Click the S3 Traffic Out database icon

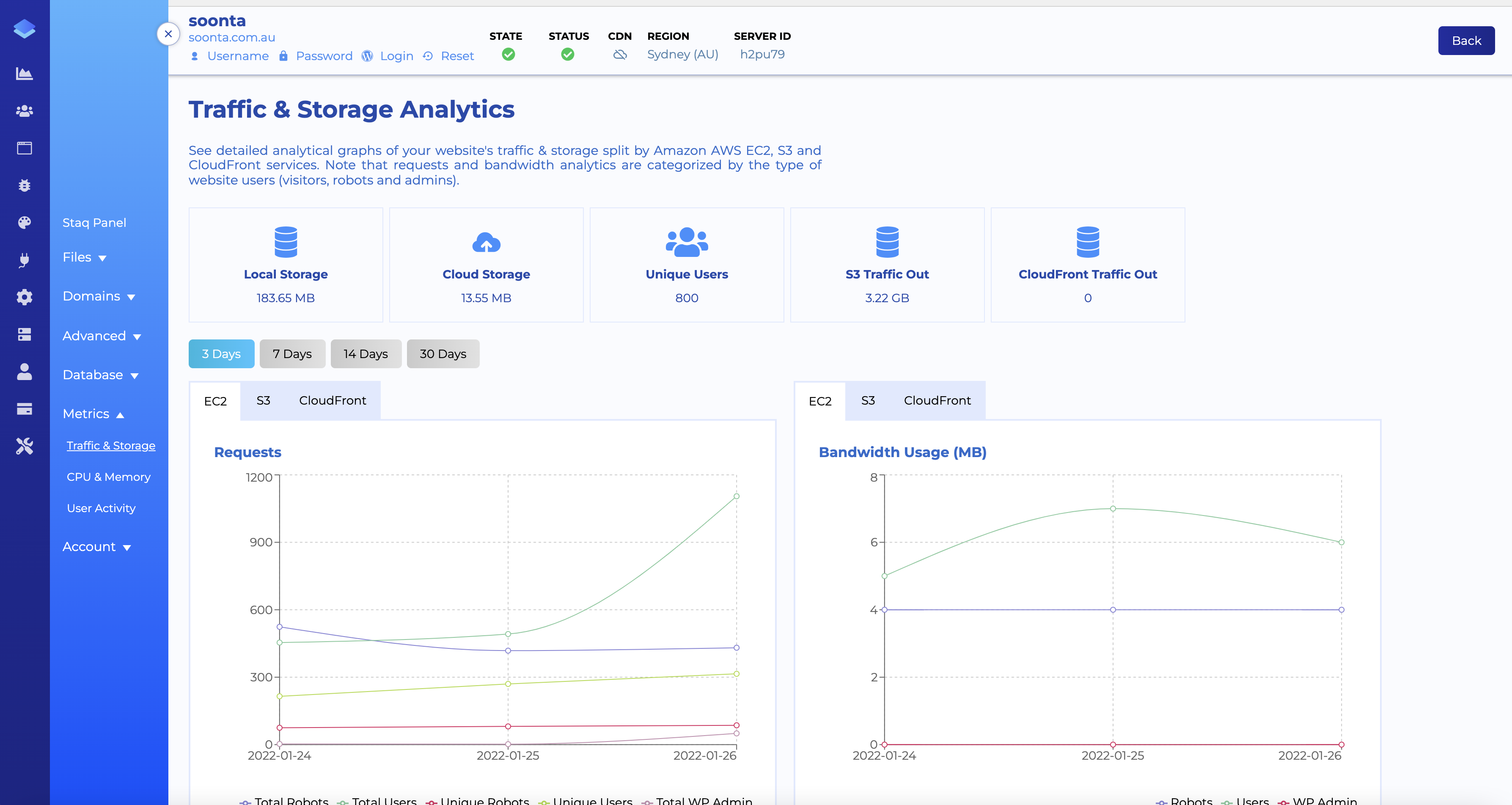[887, 242]
